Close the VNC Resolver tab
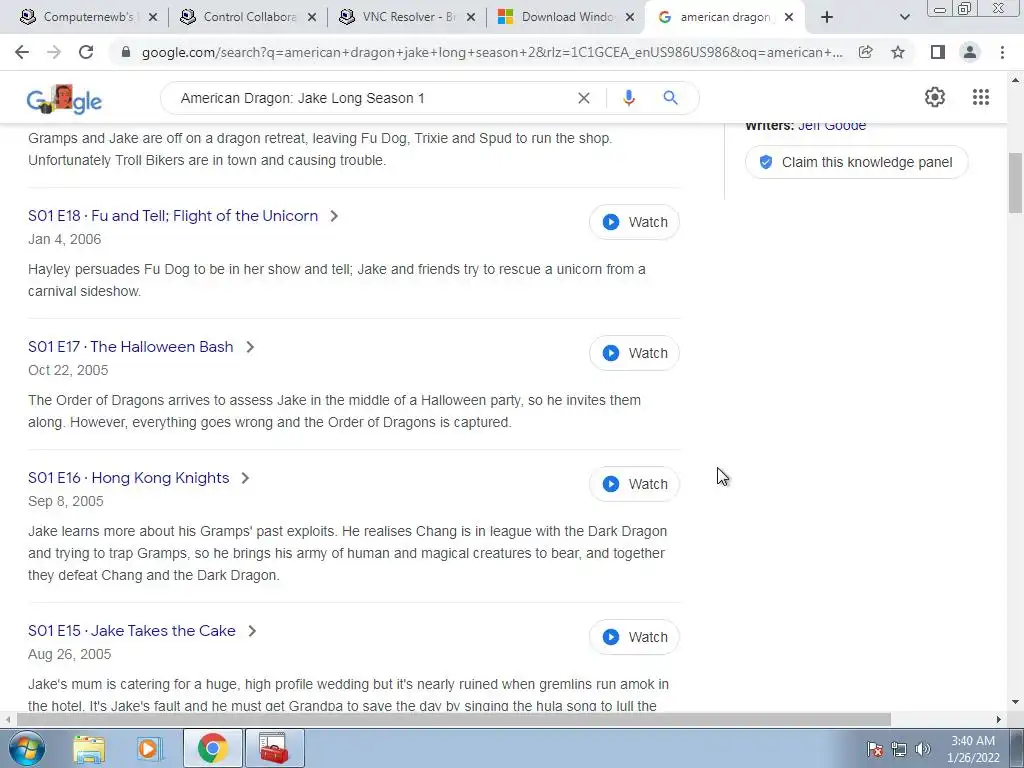This screenshot has width=1024, height=768. pyautogui.click(x=471, y=17)
